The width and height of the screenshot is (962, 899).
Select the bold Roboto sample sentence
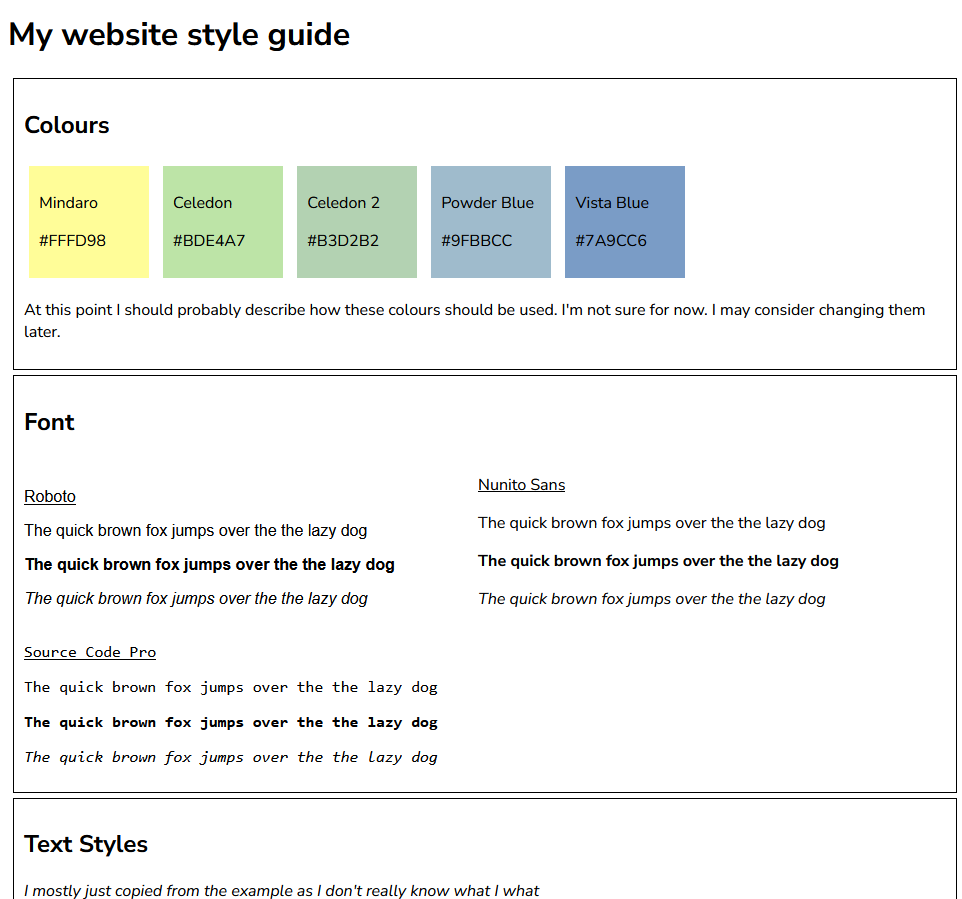pos(209,564)
